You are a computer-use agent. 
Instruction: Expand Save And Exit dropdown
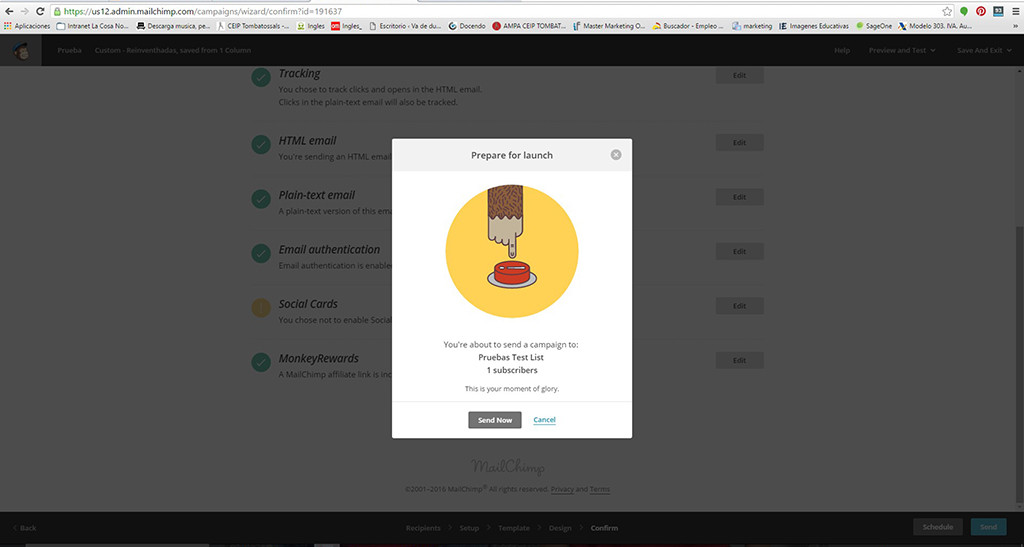[984, 50]
